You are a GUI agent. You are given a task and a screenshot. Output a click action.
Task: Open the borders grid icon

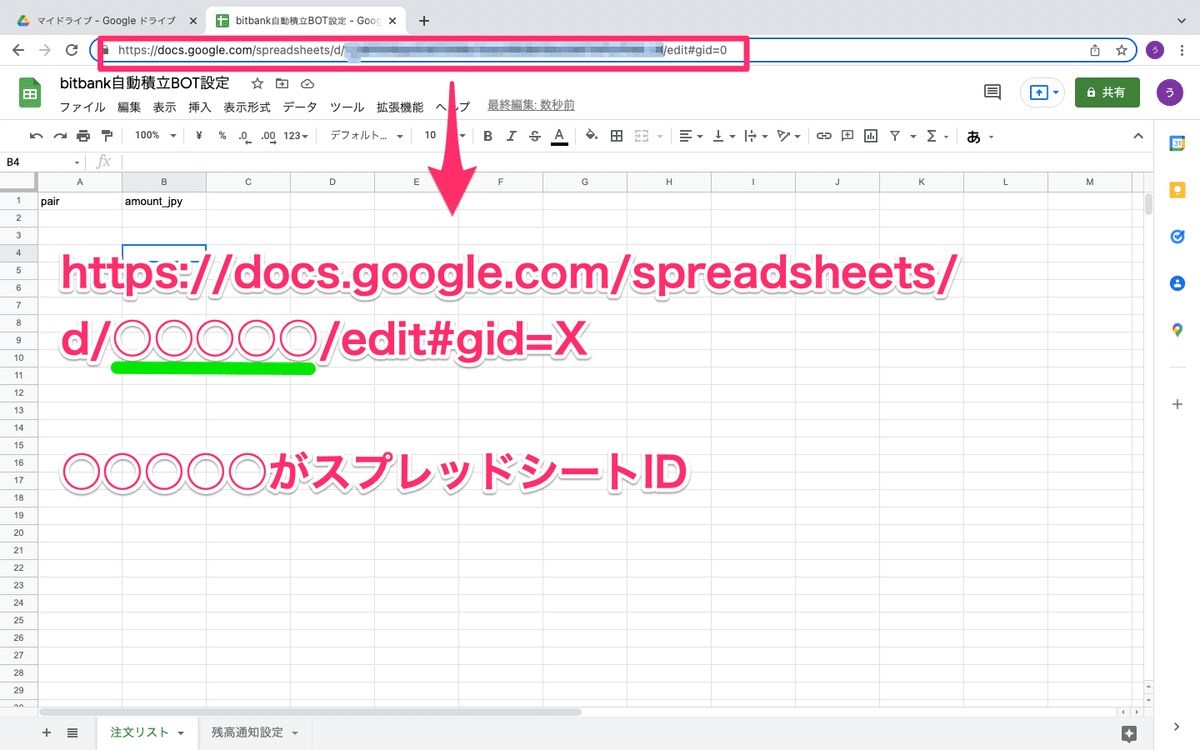pos(617,136)
